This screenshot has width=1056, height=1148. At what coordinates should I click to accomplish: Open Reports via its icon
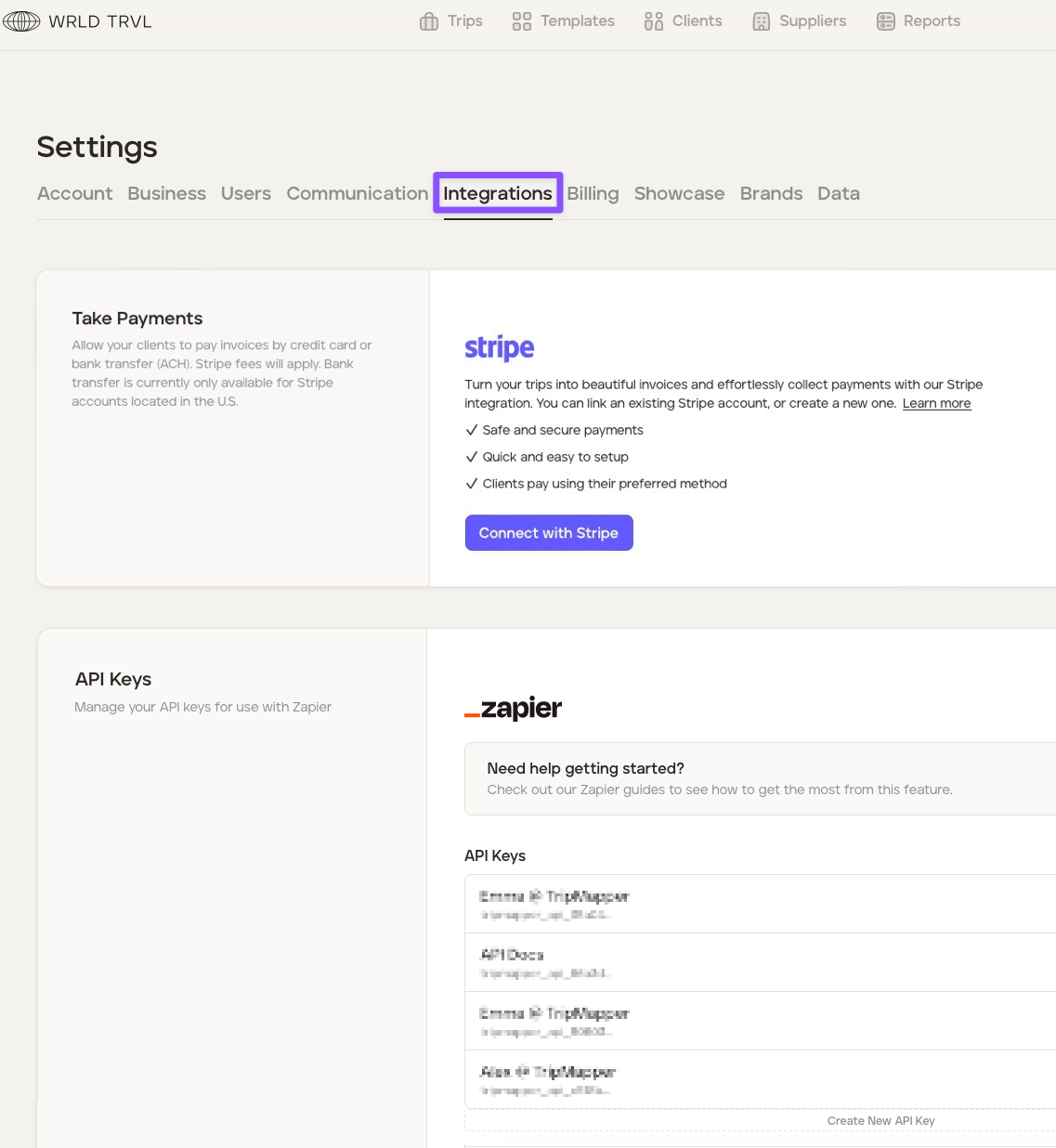pos(886,21)
